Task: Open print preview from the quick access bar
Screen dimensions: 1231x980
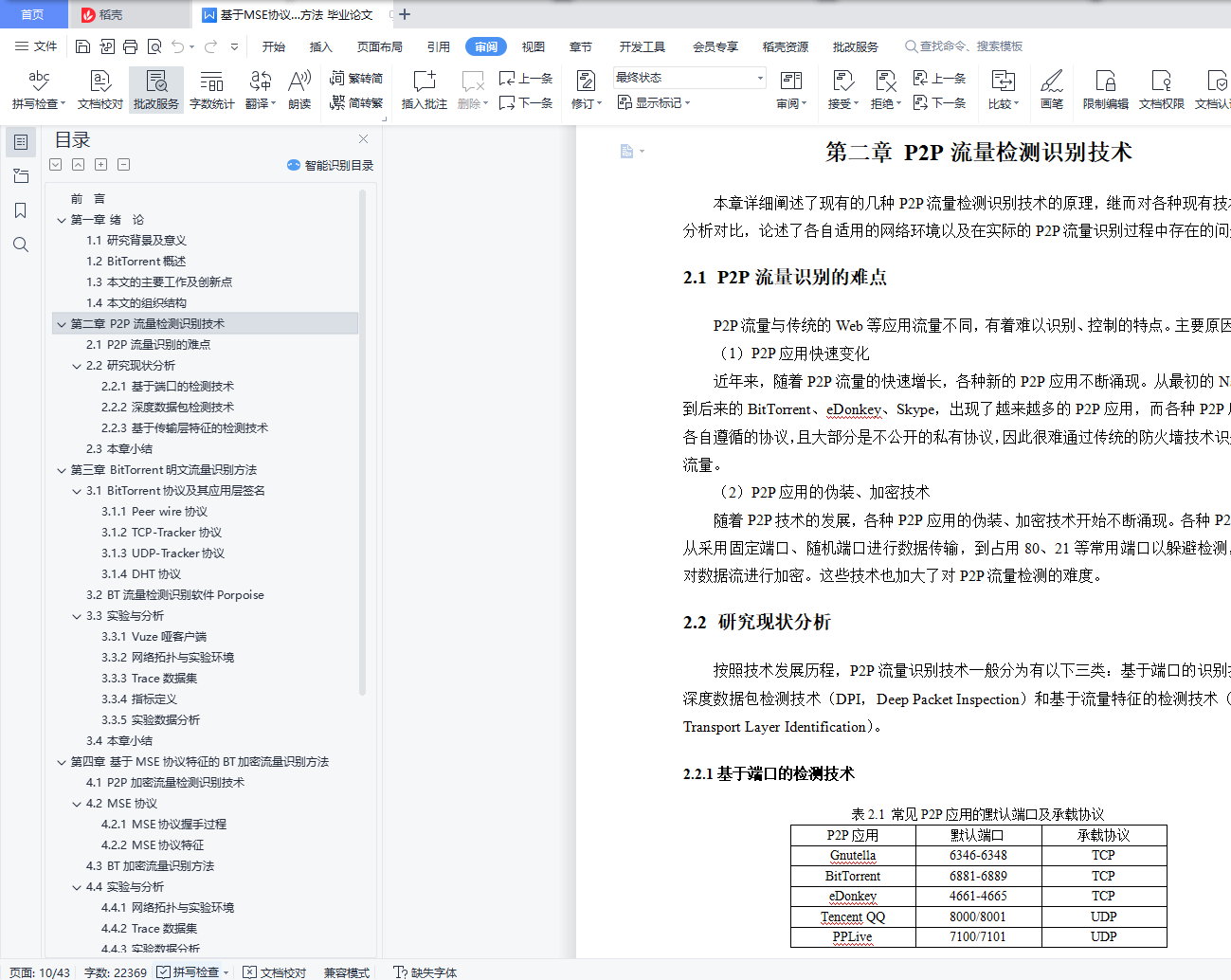Action: [x=154, y=46]
